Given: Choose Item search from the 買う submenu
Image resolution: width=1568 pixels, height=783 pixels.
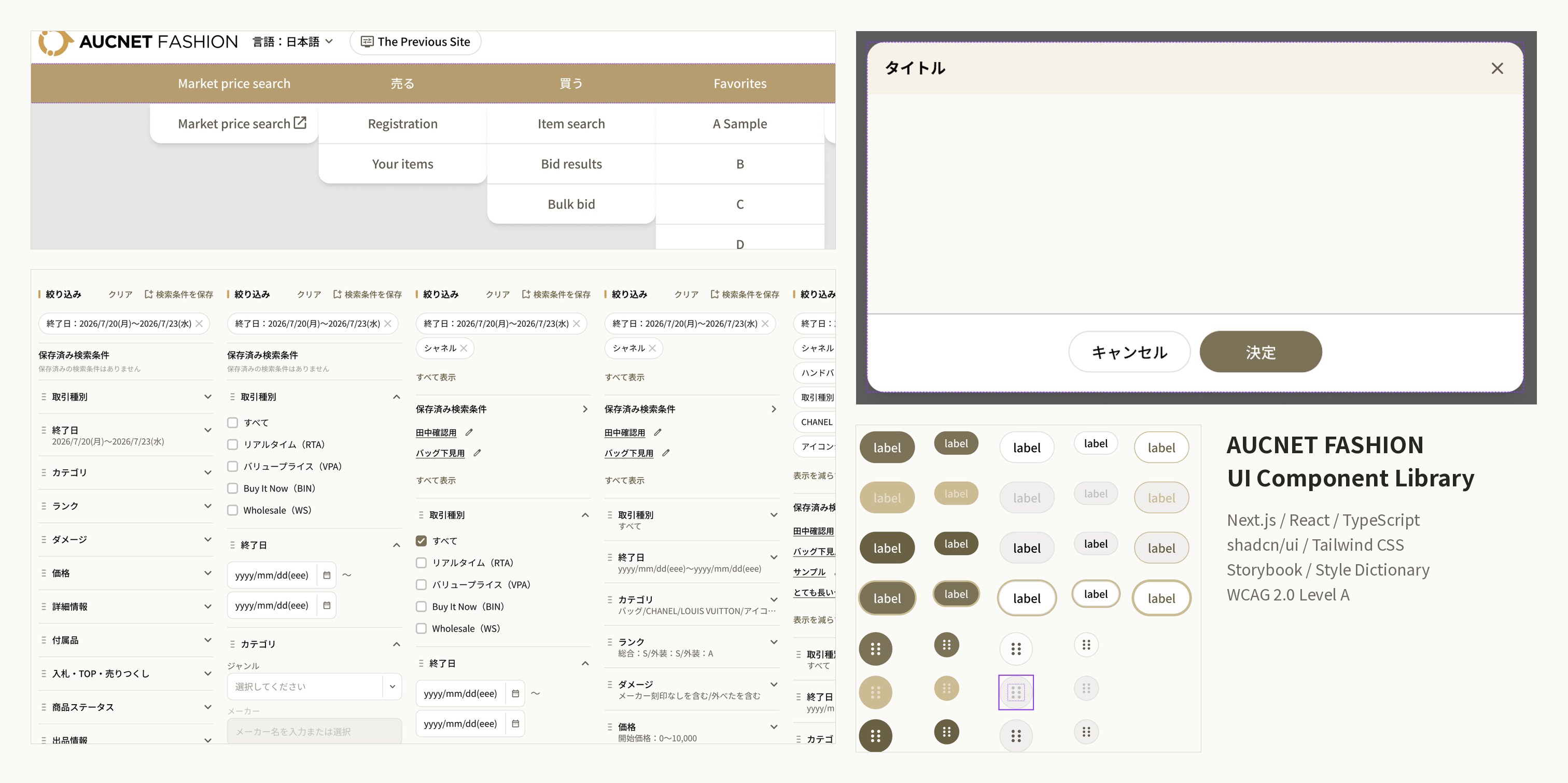Looking at the screenshot, I should tap(571, 123).
